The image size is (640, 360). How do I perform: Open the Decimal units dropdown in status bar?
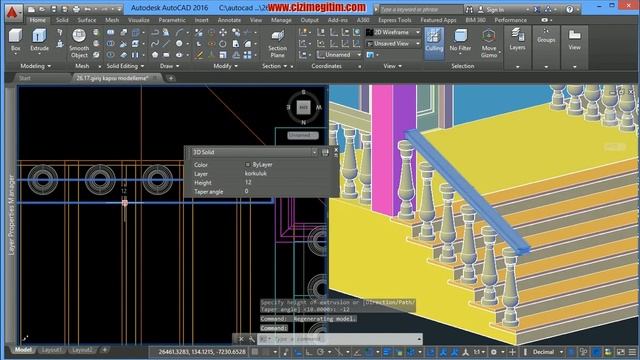point(548,352)
